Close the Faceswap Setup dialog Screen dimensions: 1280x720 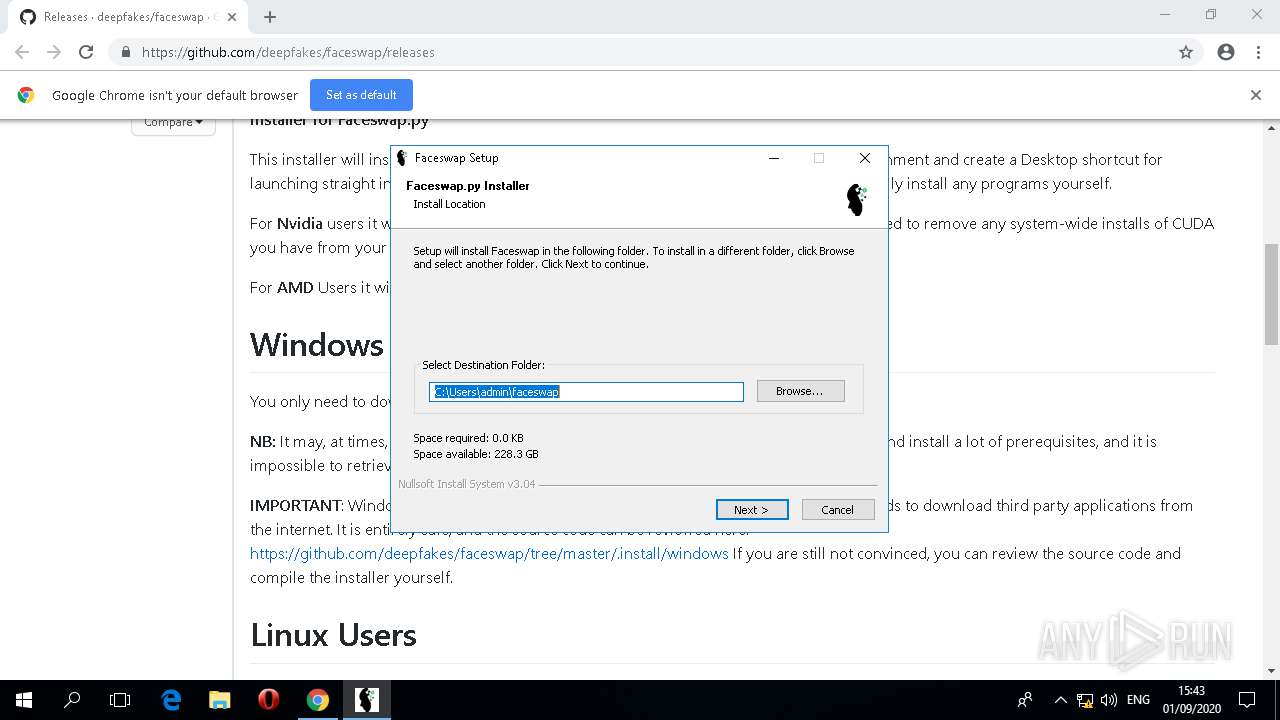click(865, 158)
